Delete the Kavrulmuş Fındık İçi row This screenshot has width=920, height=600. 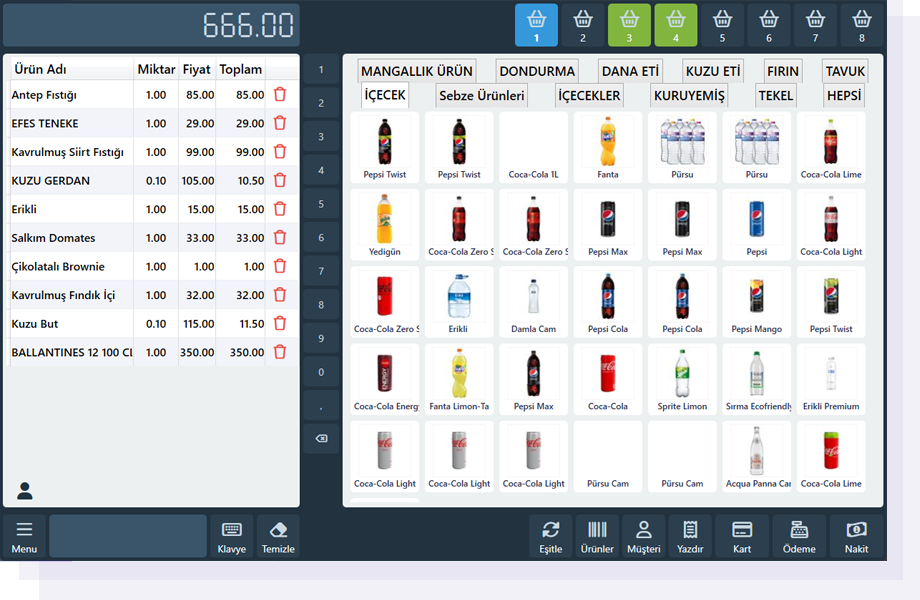click(x=280, y=295)
